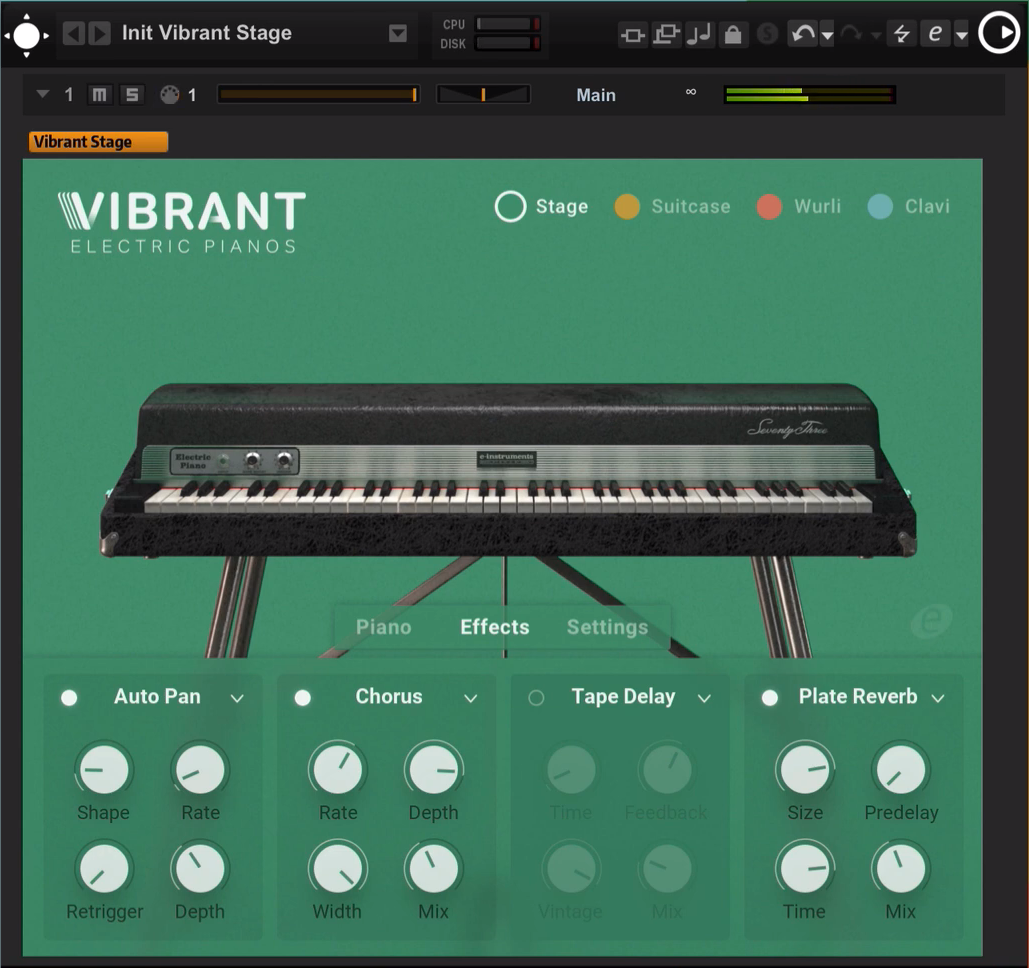Open the Tape Delay effect type chevron
The image size is (1029, 968).
coord(704,698)
